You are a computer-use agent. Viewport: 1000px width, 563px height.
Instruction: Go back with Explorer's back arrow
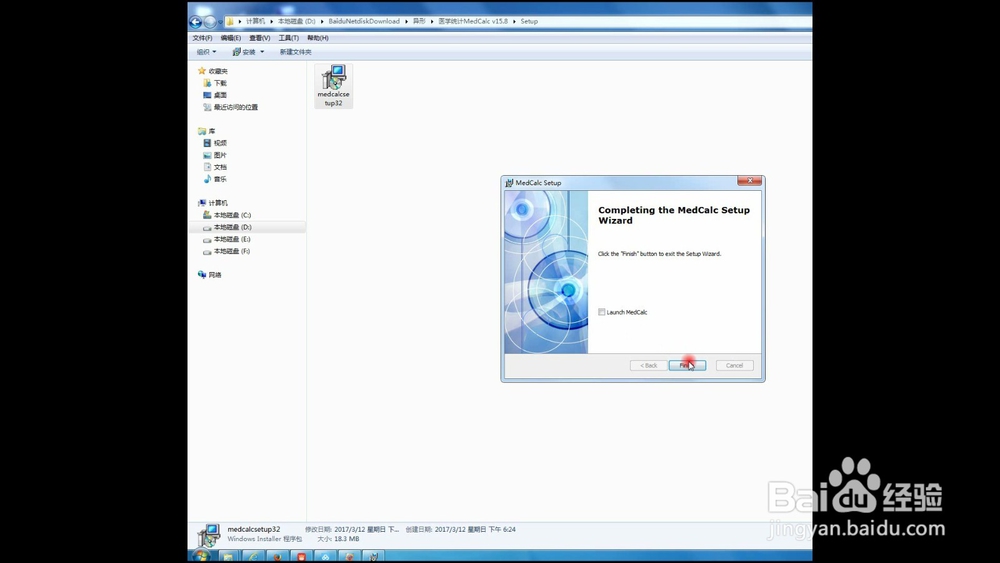click(x=196, y=22)
